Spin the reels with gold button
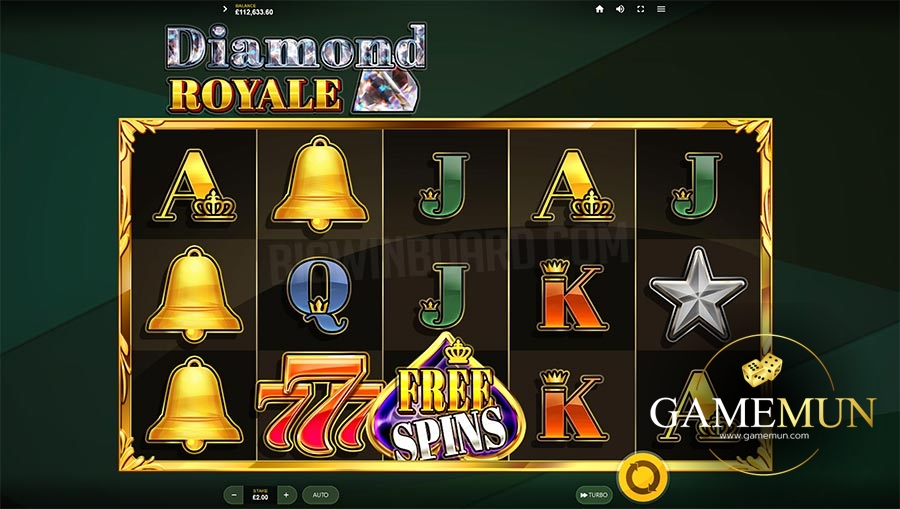 (643, 476)
